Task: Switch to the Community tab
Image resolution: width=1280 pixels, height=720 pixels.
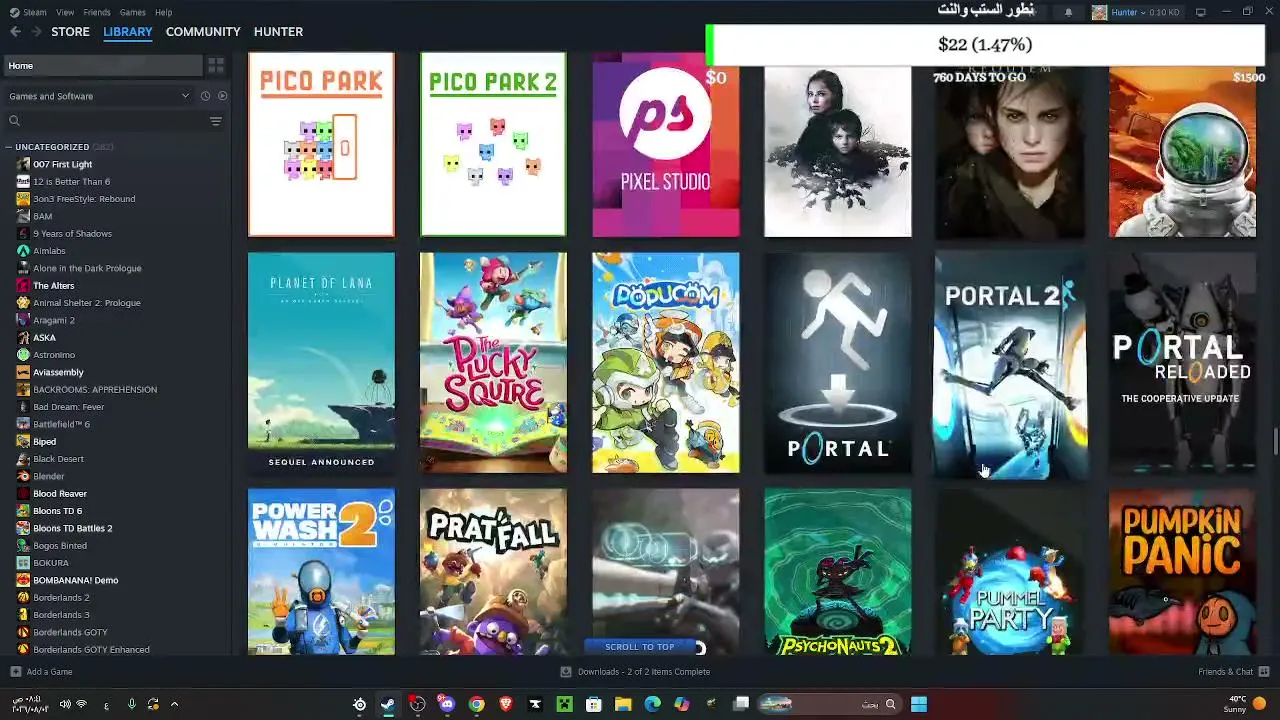Action: pos(203,32)
